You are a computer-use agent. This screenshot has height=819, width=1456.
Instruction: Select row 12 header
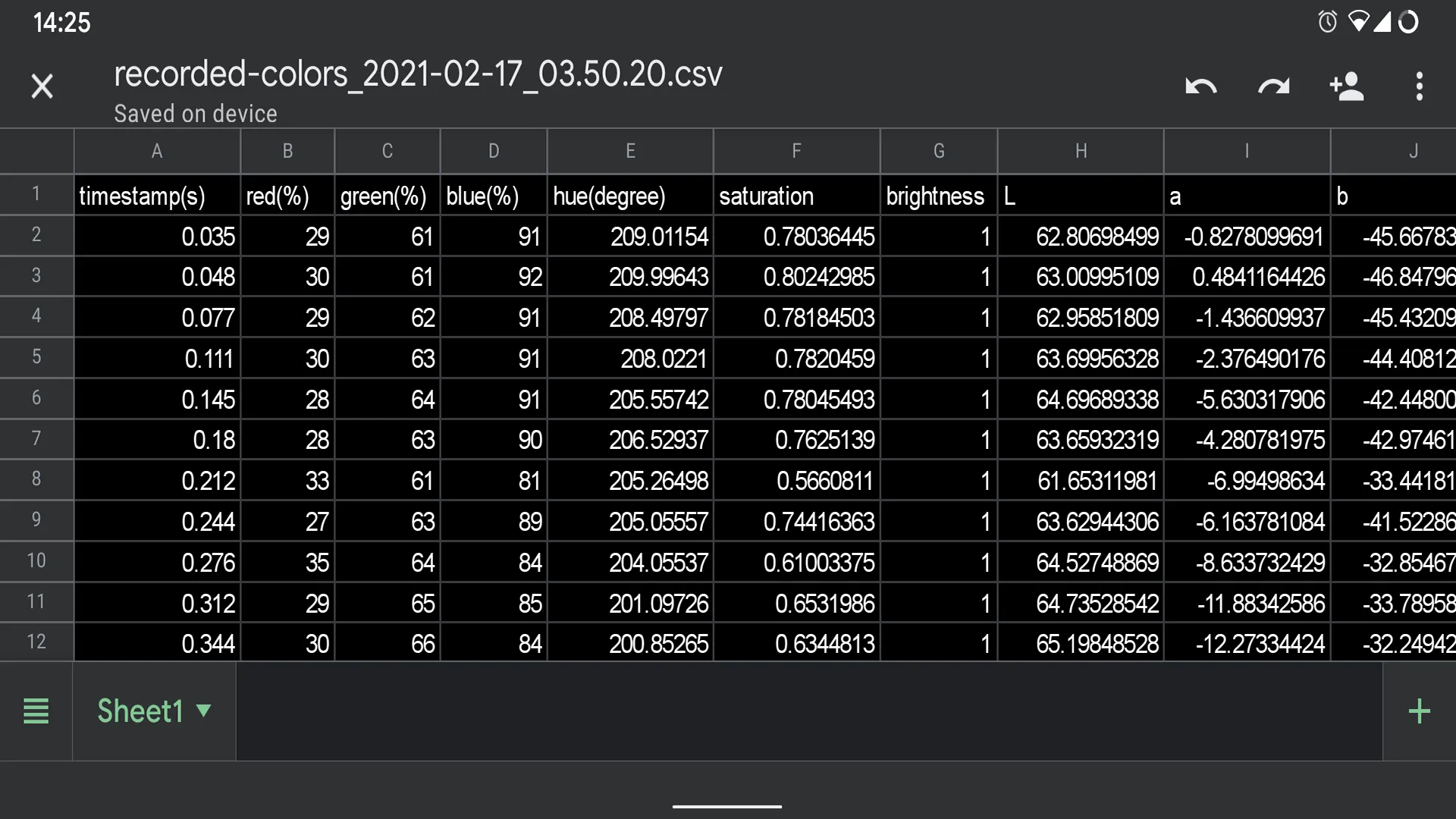pyautogui.click(x=36, y=642)
